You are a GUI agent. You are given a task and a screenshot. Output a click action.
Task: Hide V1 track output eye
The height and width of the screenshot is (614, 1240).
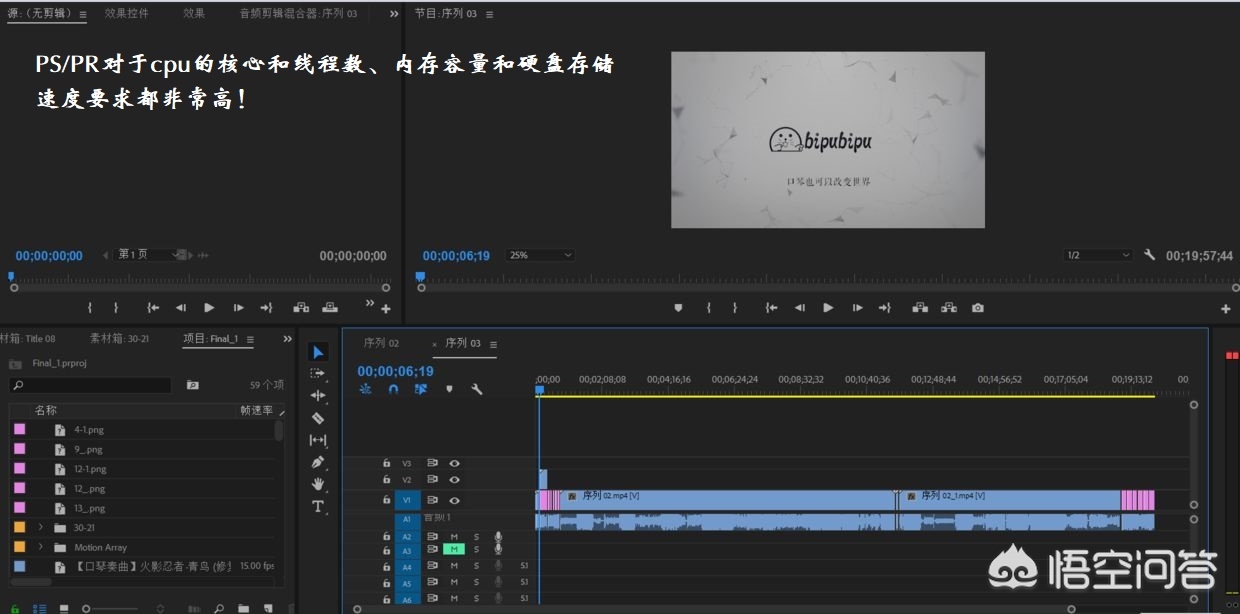tap(454, 500)
